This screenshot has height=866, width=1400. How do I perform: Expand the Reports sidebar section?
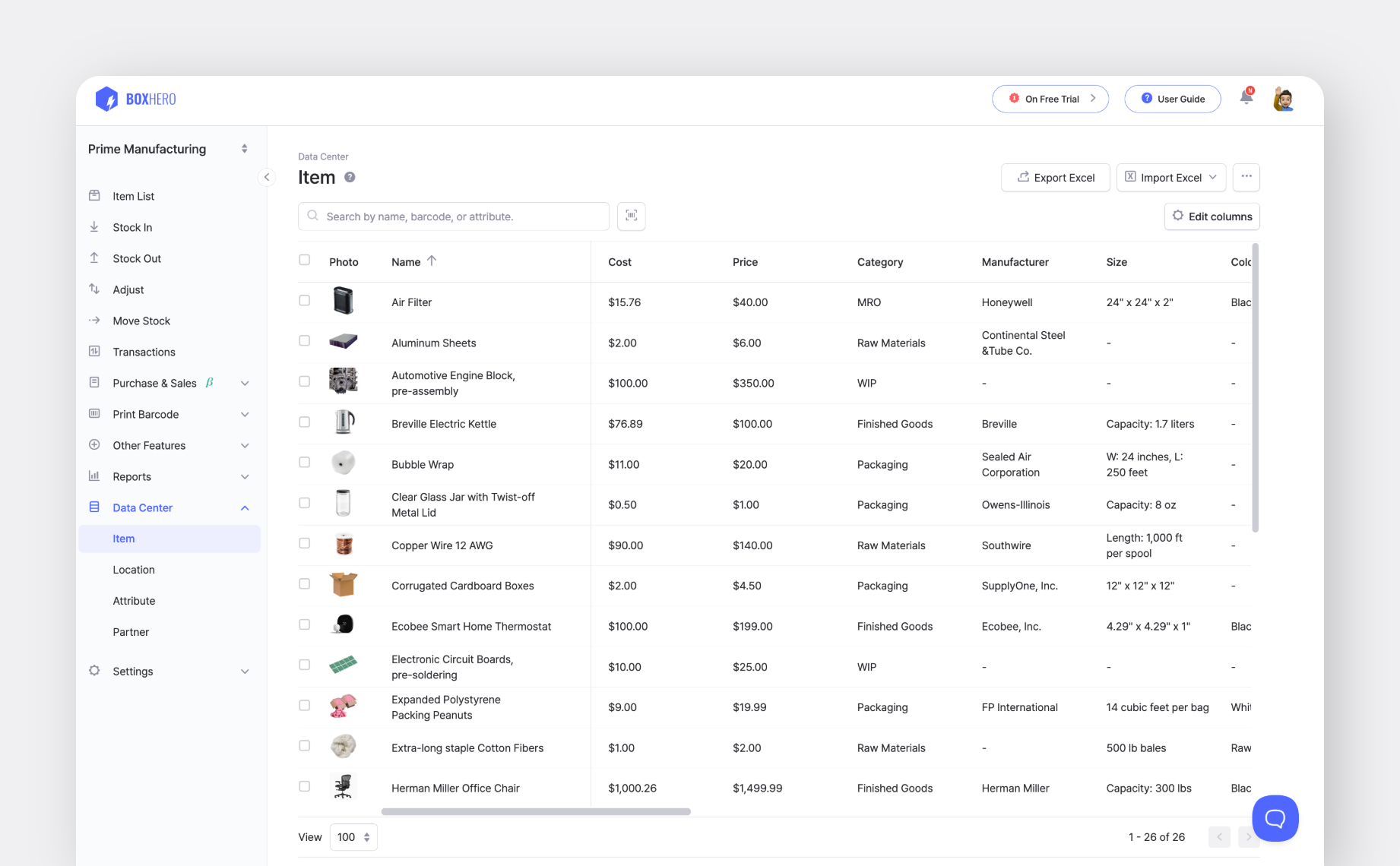pos(244,476)
